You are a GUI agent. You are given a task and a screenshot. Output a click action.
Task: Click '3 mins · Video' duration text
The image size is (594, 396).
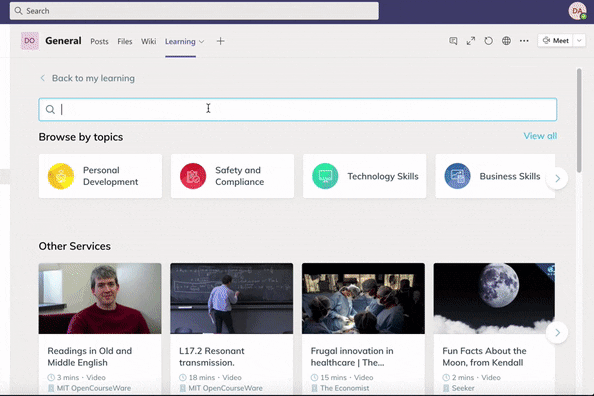(x=81, y=377)
